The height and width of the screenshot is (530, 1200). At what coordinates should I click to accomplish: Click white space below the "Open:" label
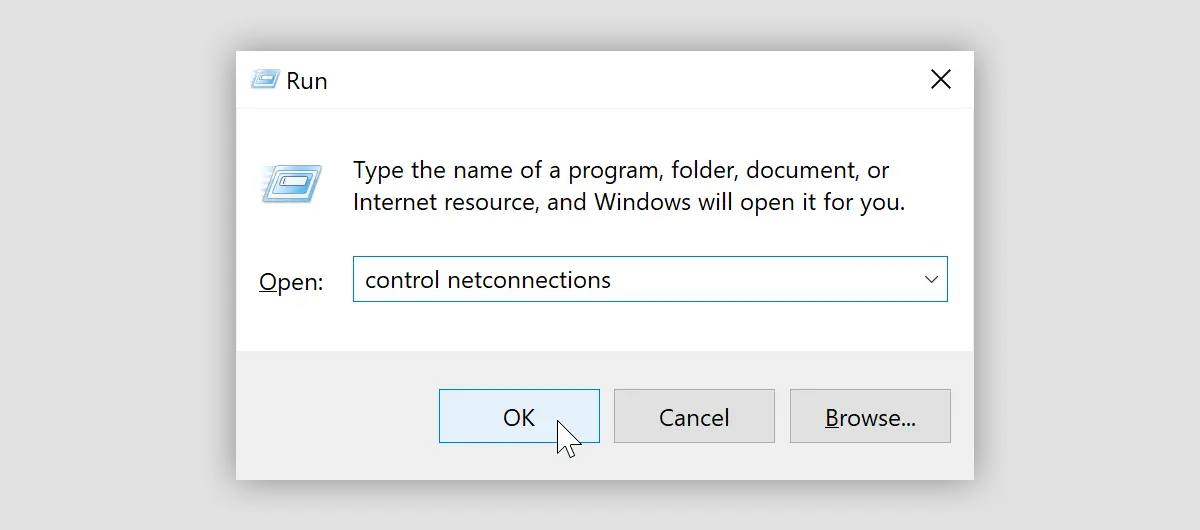pos(291,325)
